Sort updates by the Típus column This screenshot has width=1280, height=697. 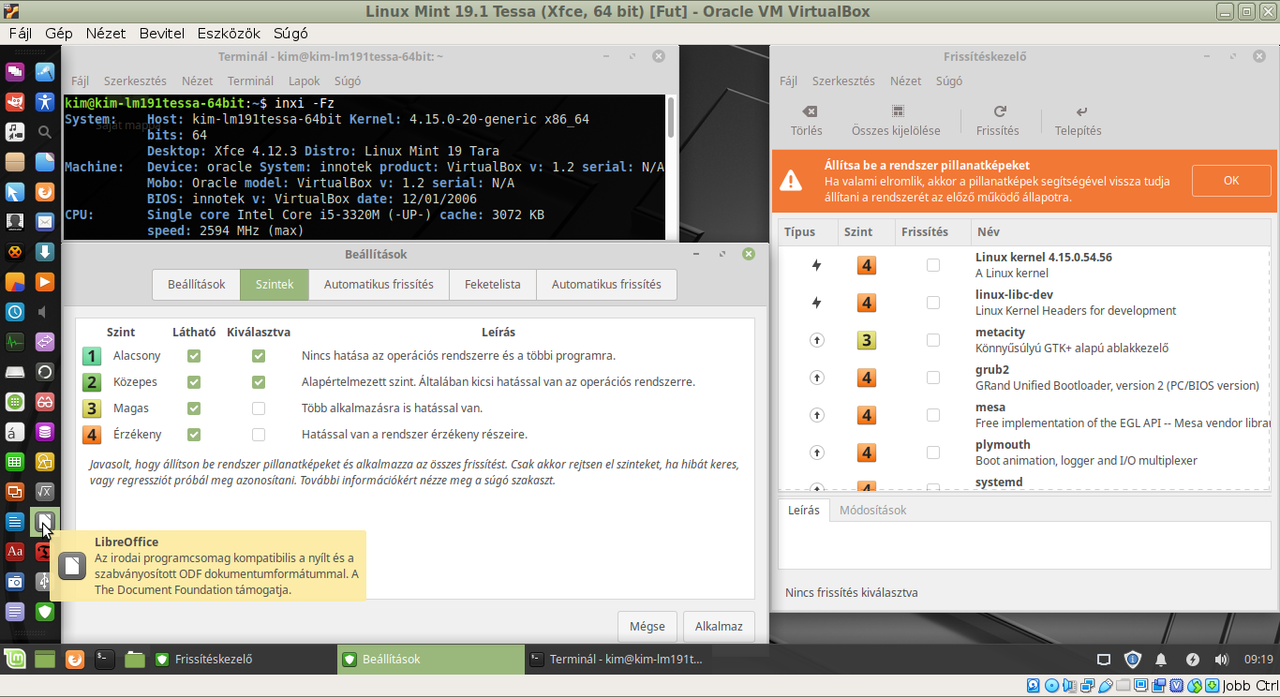pos(807,231)
